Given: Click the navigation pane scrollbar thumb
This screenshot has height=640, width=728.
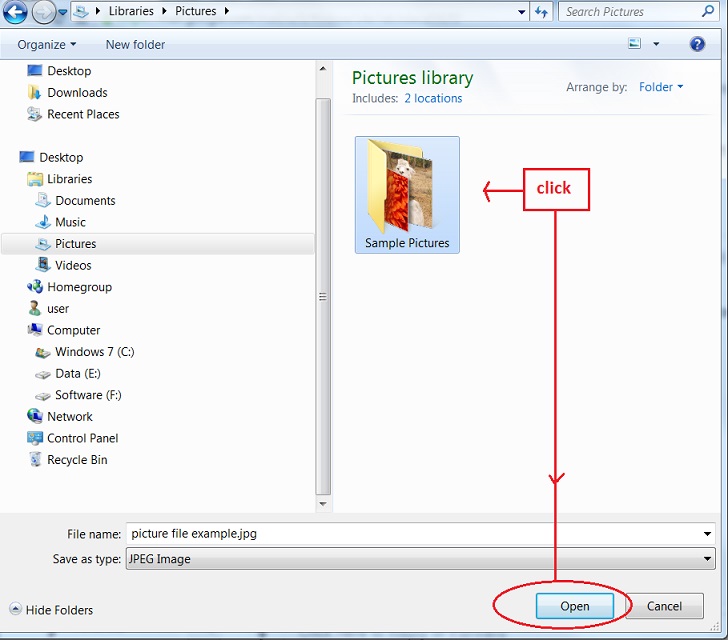Looking at the screenshot, I should (323, 297).
